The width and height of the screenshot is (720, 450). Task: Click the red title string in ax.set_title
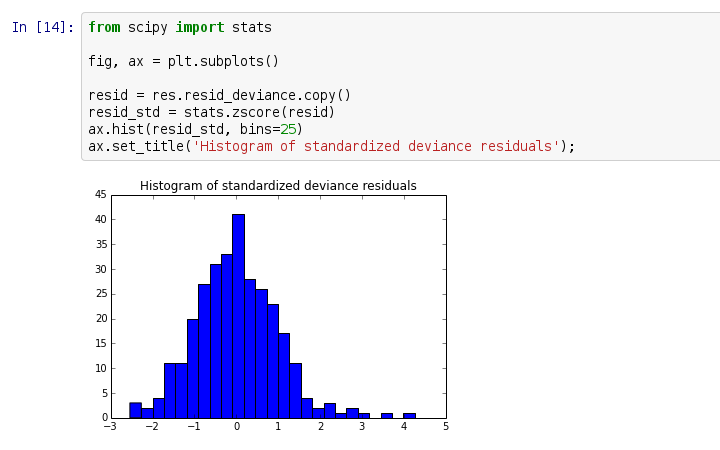375,146
